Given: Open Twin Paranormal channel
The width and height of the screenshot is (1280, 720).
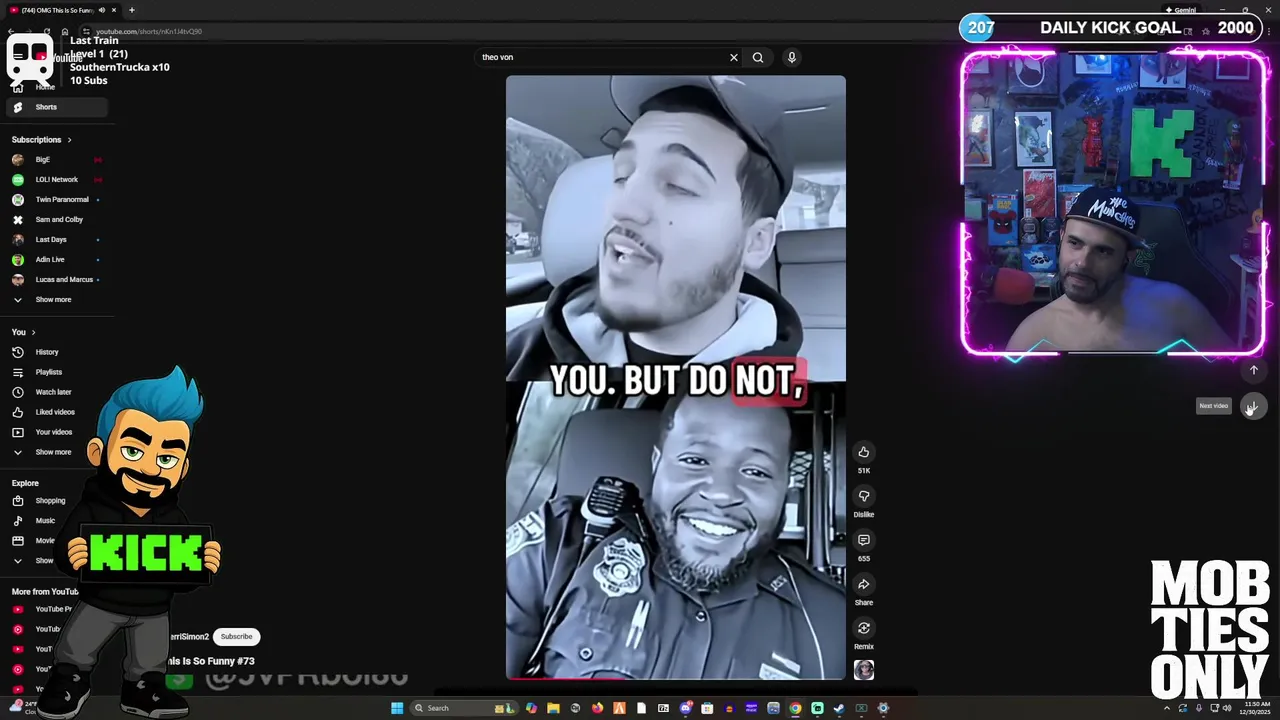Looking at the screenshot, I should point(57,200).
